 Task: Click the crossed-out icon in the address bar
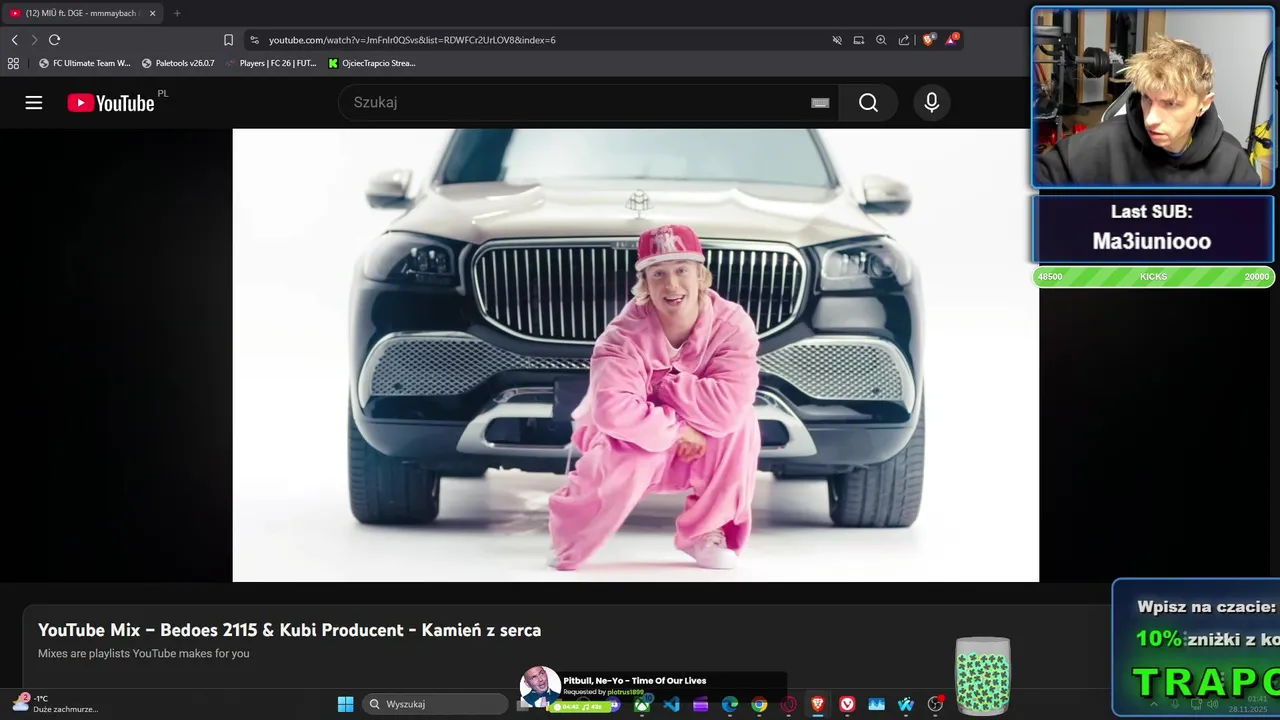(837, 40)
